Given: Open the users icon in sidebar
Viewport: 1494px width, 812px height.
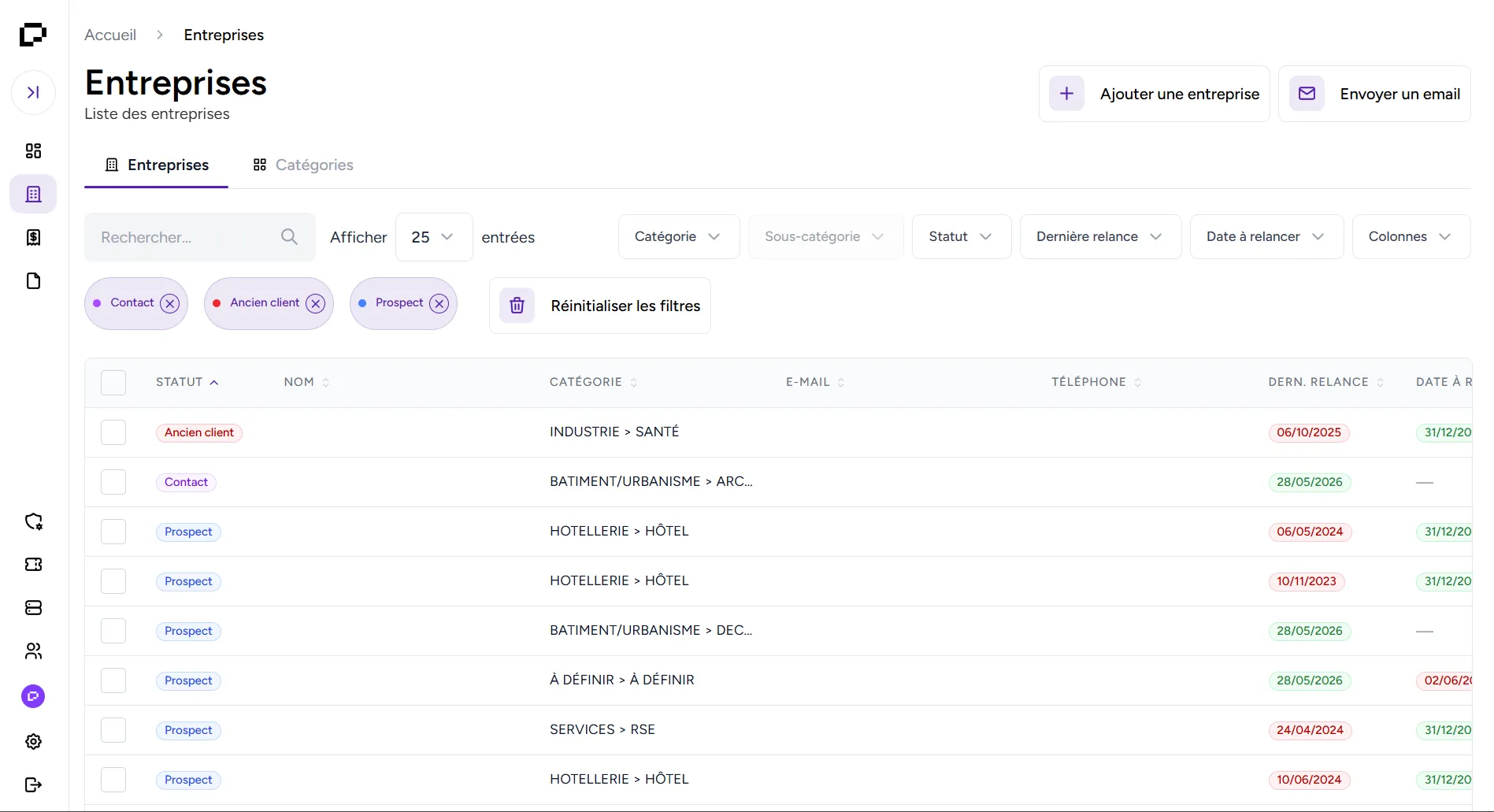Looking at the screenshot, I should (33, 651).
